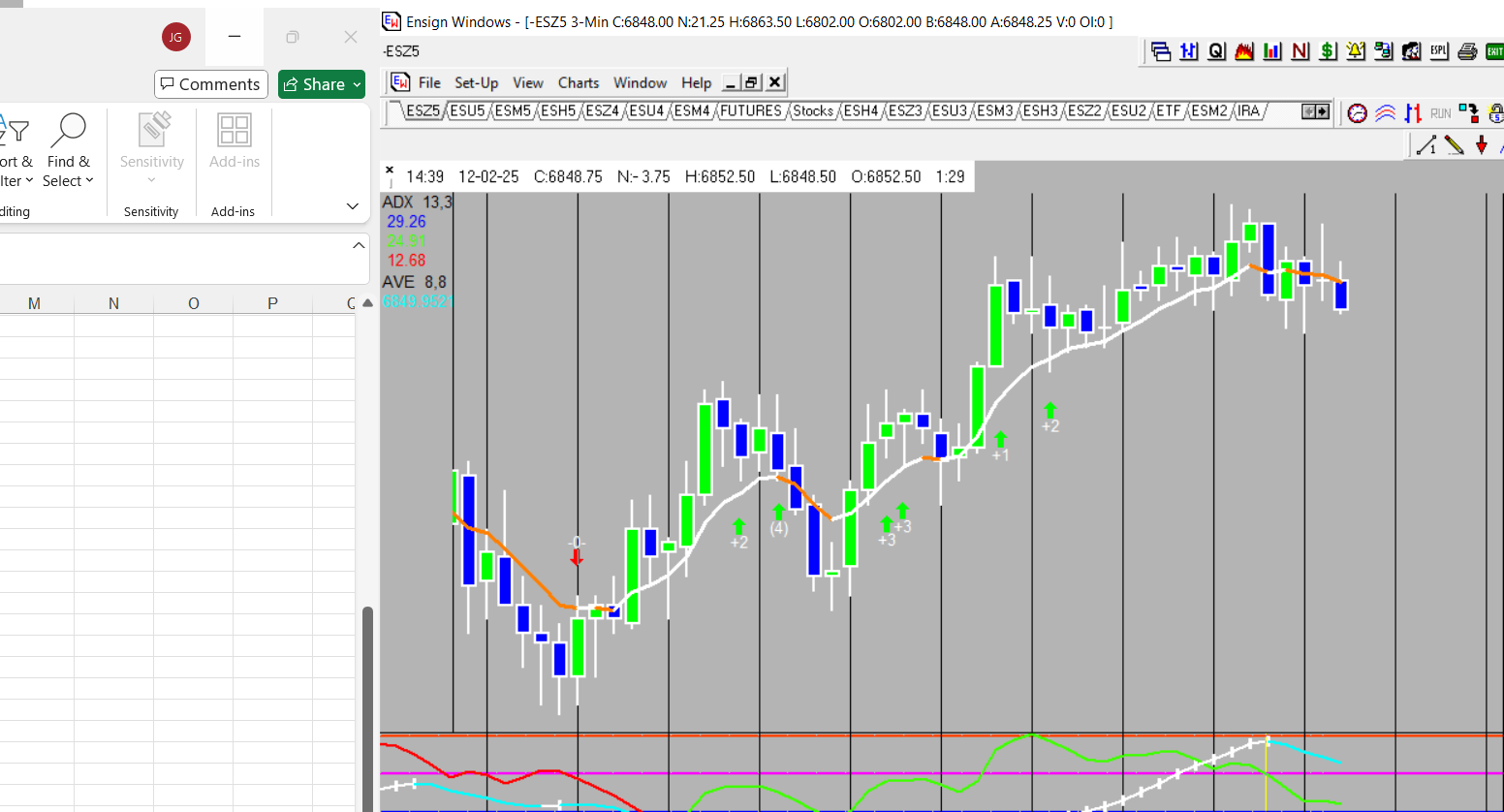The image size is (1504, 812).
Task: Click the flame icon in Ensign toolbar
Action: coord(1244,51)
